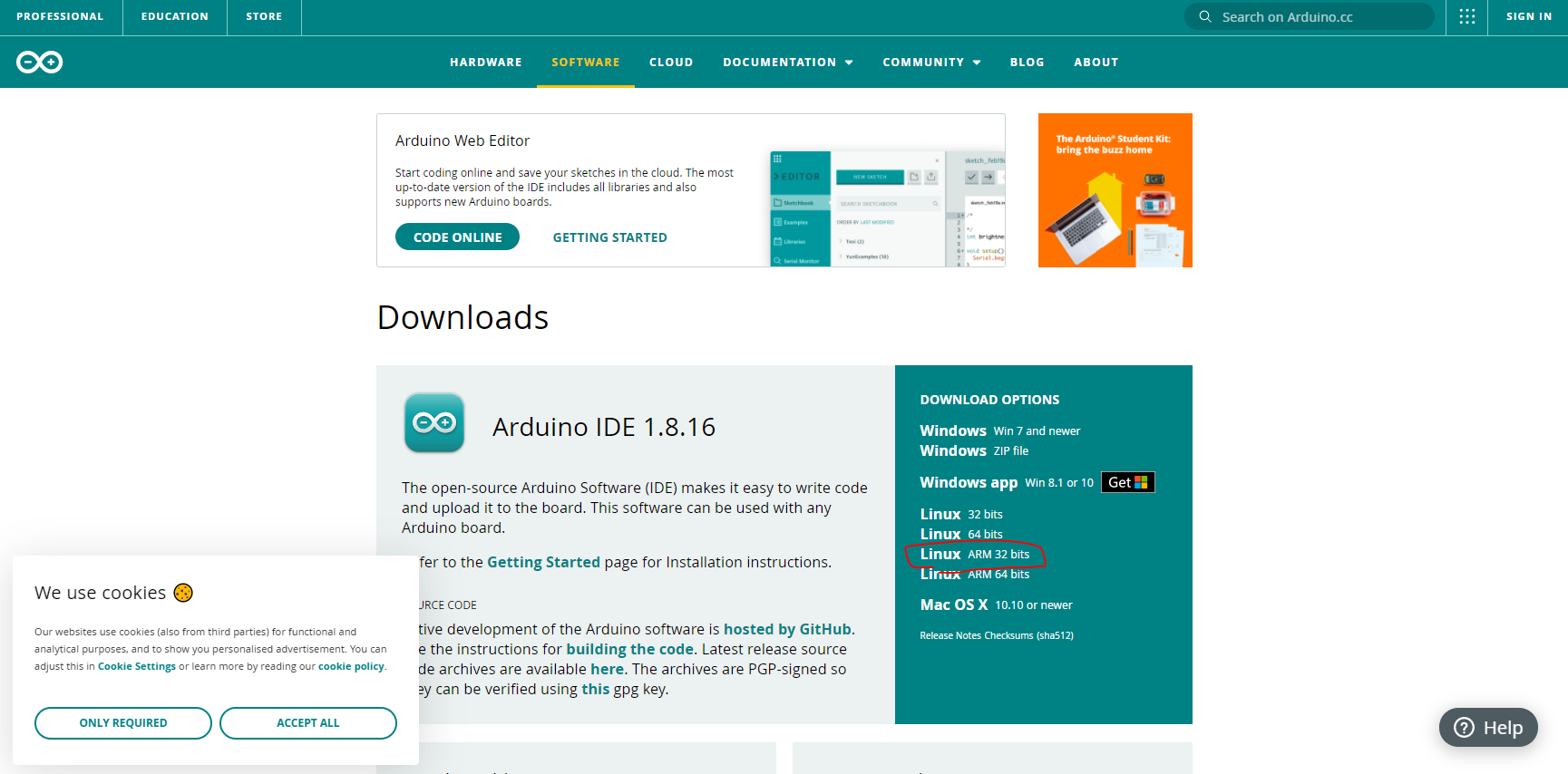Click the Get Microsoft Store badge

point(1127,482)
